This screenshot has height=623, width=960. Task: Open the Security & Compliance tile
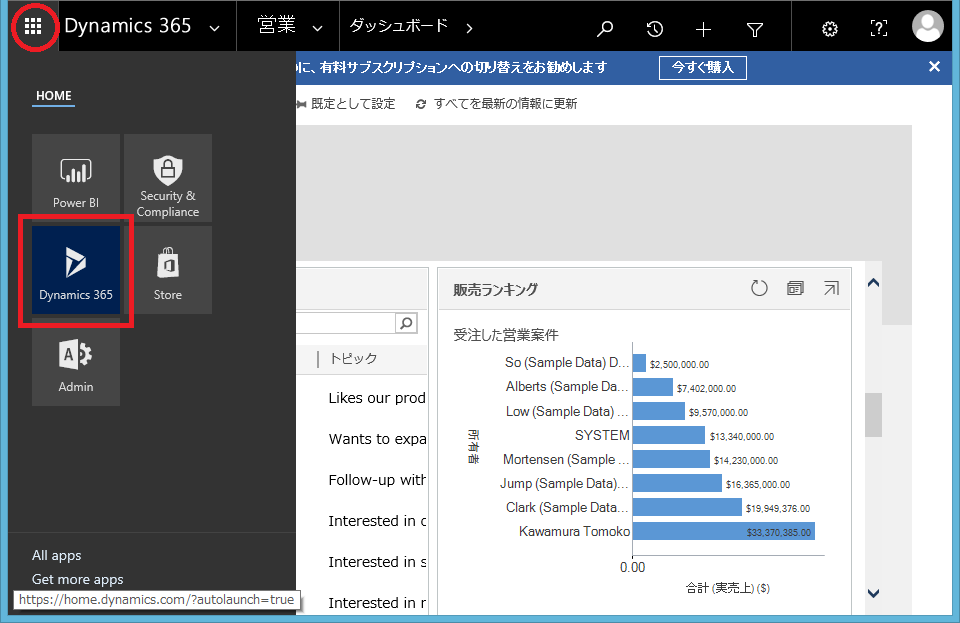[x=168, y=177]
